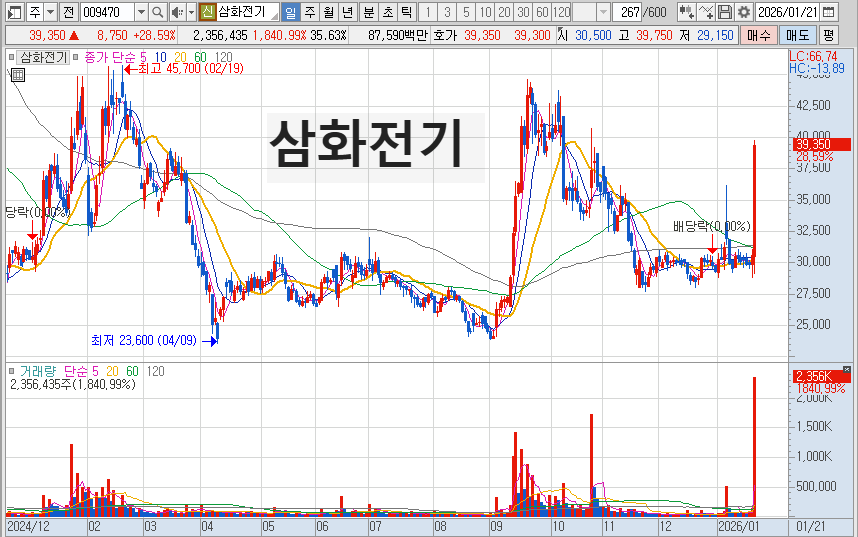
Task: Click the stock code field 009470
Action: point(107,11)
